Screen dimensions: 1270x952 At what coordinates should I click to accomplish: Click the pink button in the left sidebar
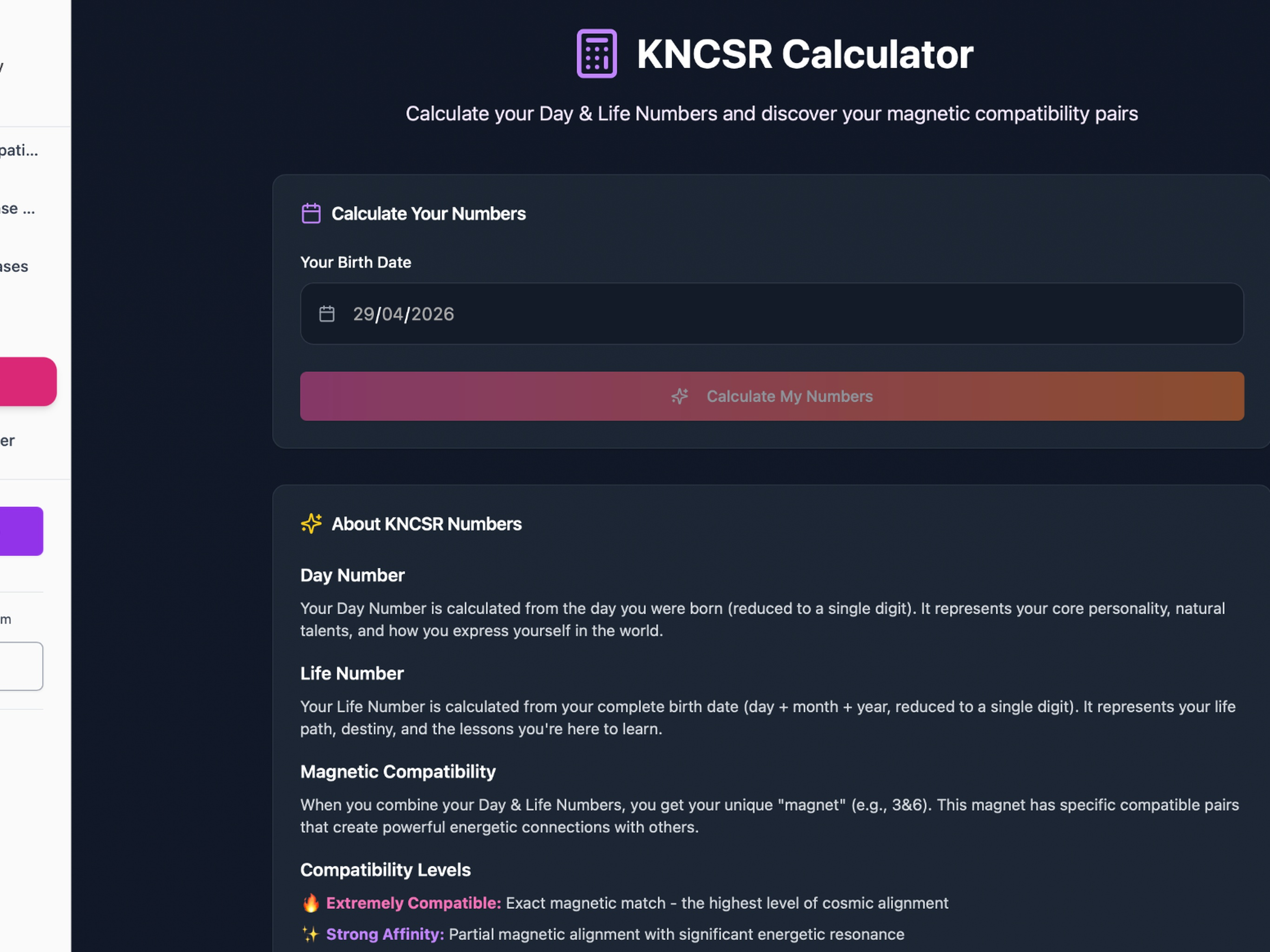click(x=26, y=382)
